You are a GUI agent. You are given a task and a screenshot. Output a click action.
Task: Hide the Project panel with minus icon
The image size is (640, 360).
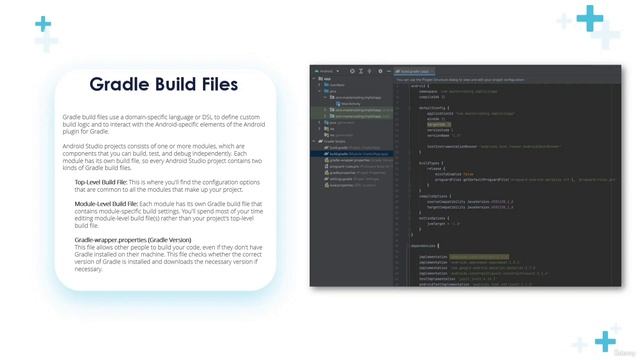(389, 71)
